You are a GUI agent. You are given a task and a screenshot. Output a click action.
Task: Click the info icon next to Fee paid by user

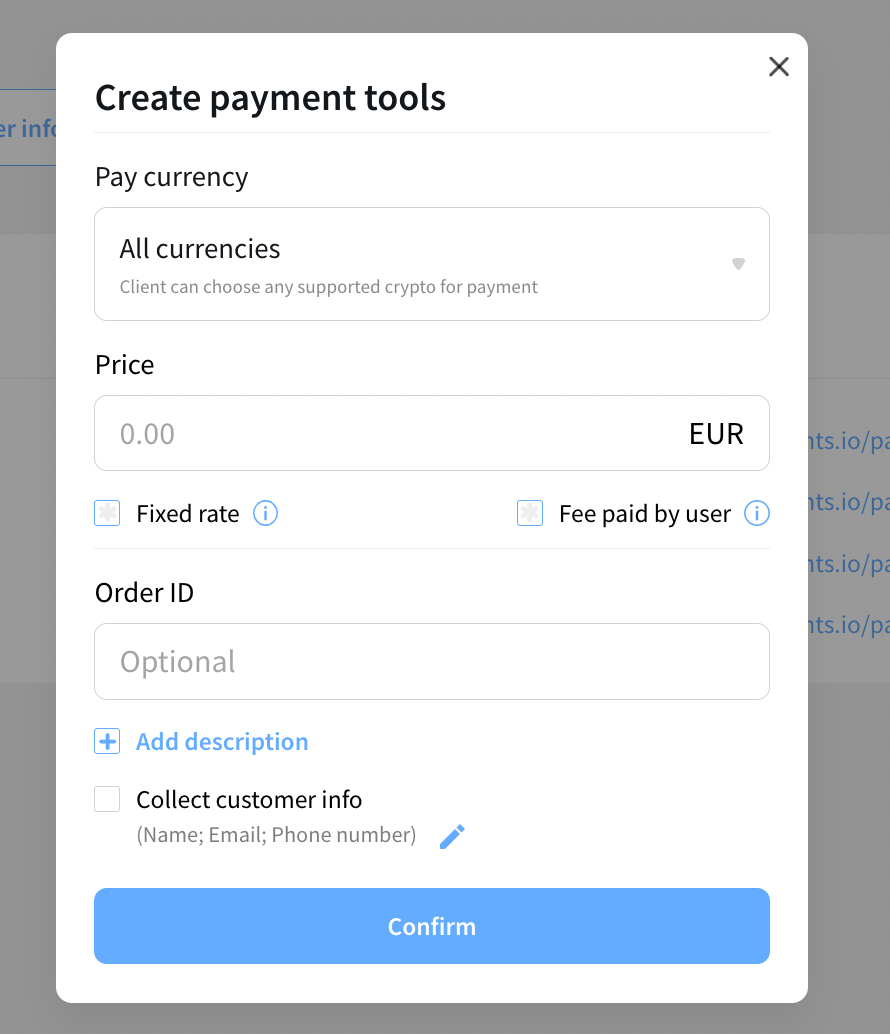tap(757, 514)
